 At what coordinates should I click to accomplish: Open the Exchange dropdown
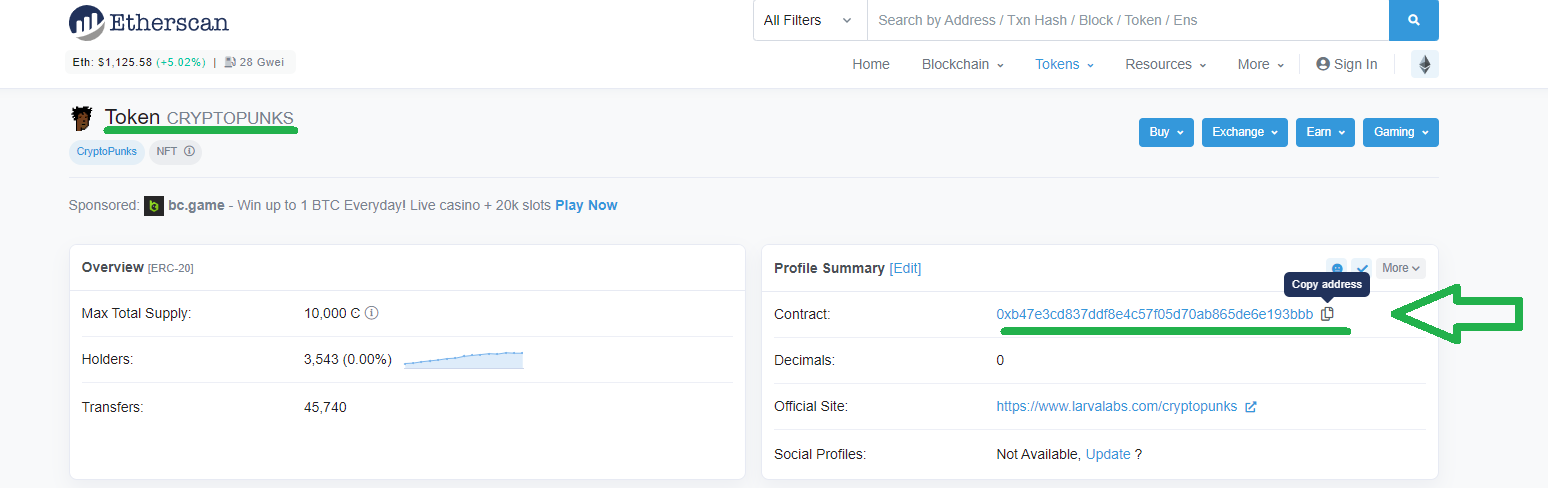pos(1245,132)
